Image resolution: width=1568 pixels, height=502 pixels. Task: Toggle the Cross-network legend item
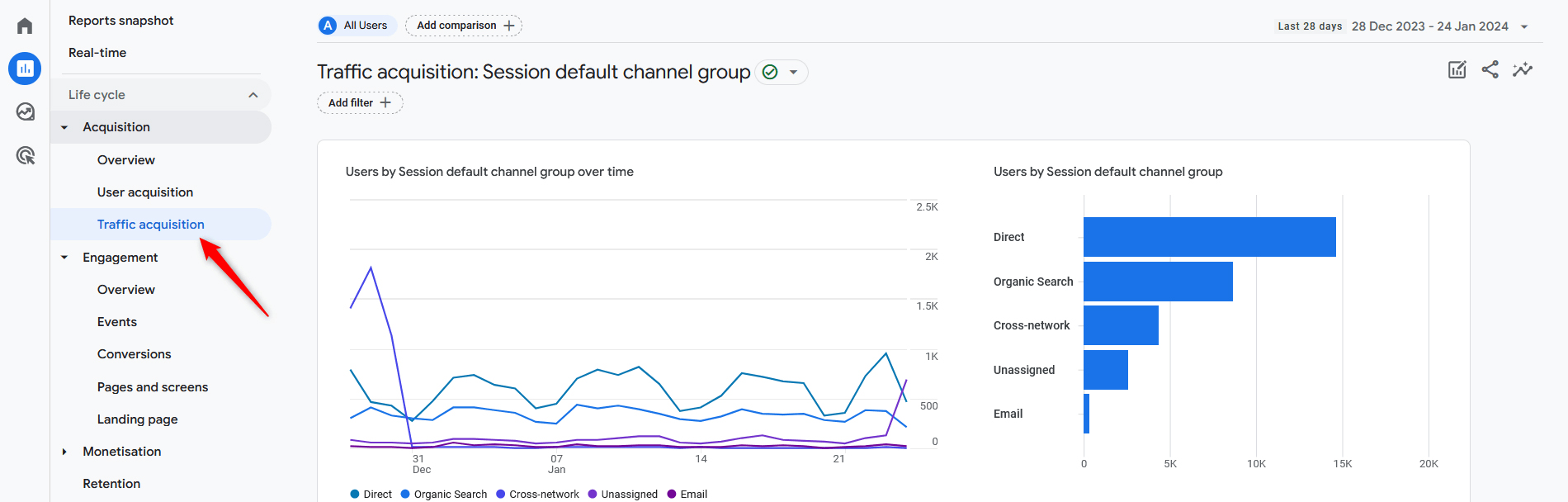click(537, 494)
